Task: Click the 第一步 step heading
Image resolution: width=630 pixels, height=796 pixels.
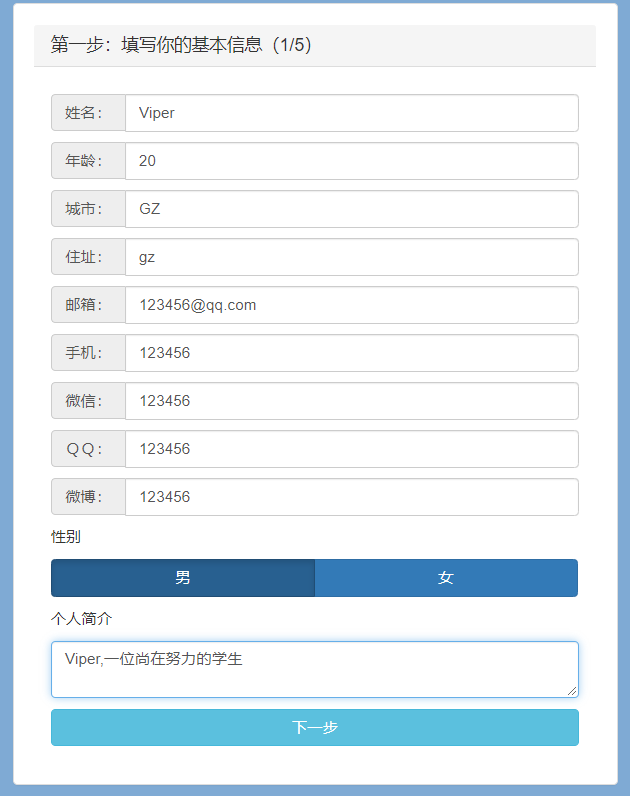Action: 181,45
